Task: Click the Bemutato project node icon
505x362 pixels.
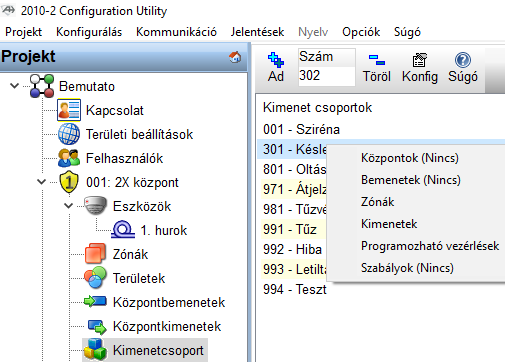Action: pos(42,86)
